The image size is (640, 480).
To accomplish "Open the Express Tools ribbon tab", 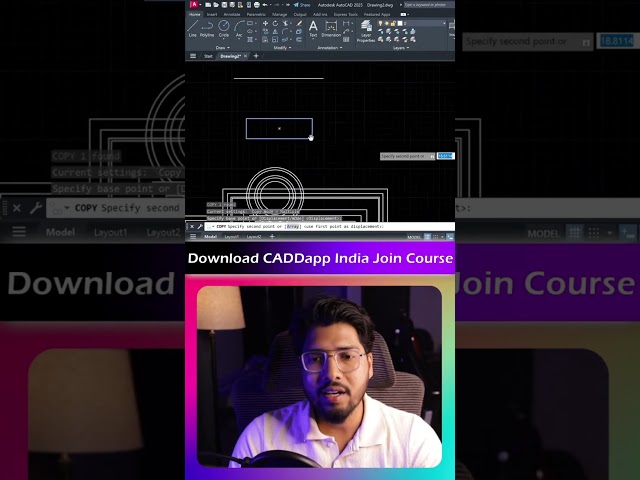I will (x=346, y=14).
